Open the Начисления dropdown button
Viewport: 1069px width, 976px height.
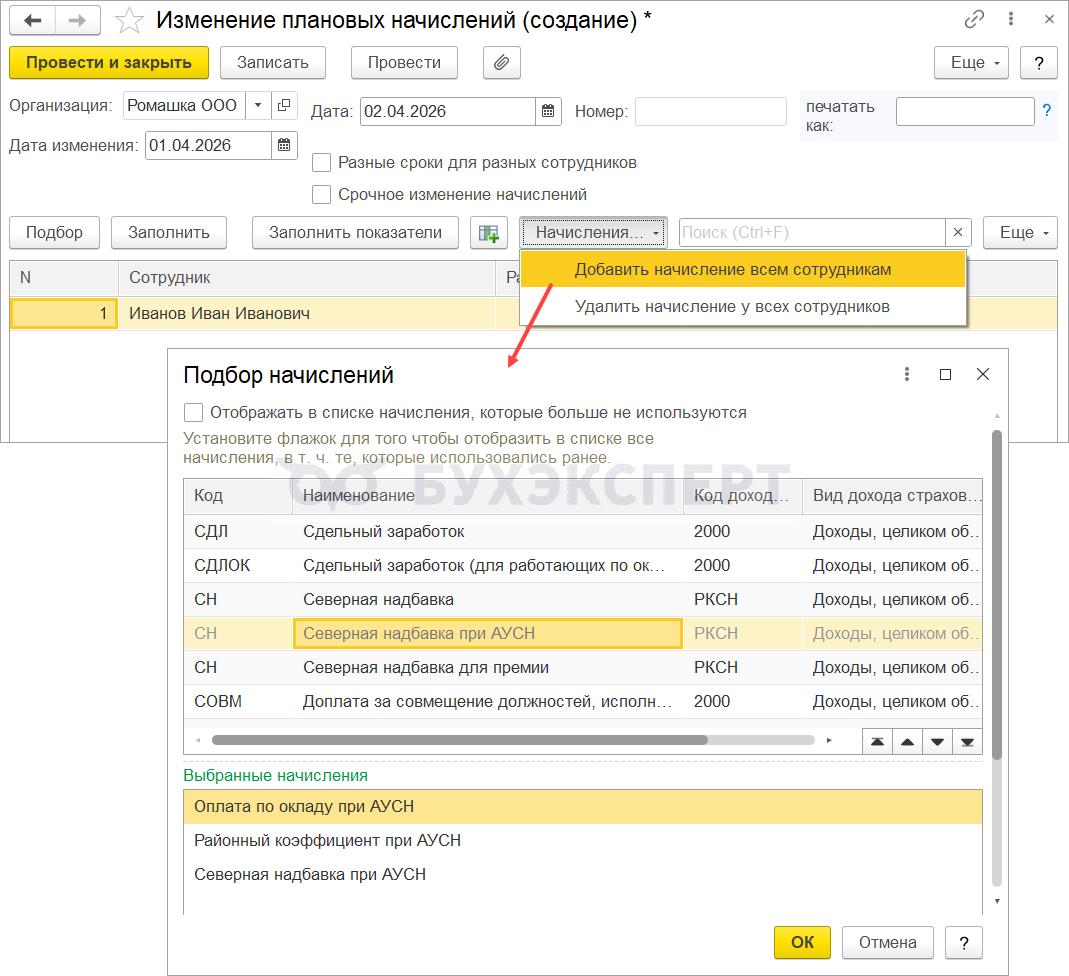pos(593,233)
